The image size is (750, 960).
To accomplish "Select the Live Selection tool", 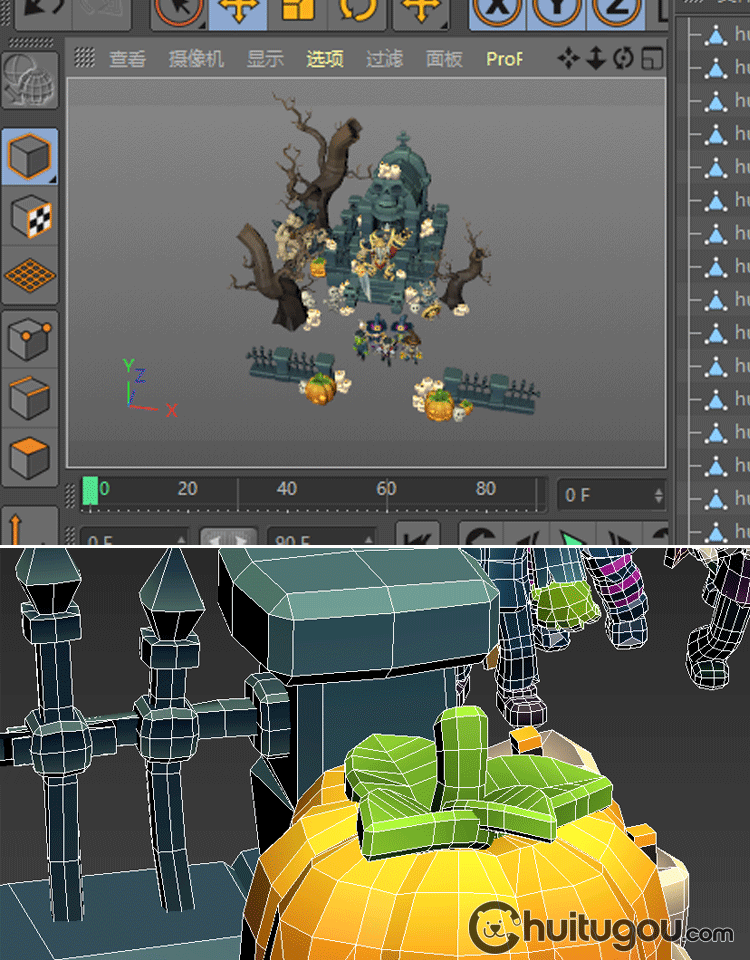I will 179,12.
